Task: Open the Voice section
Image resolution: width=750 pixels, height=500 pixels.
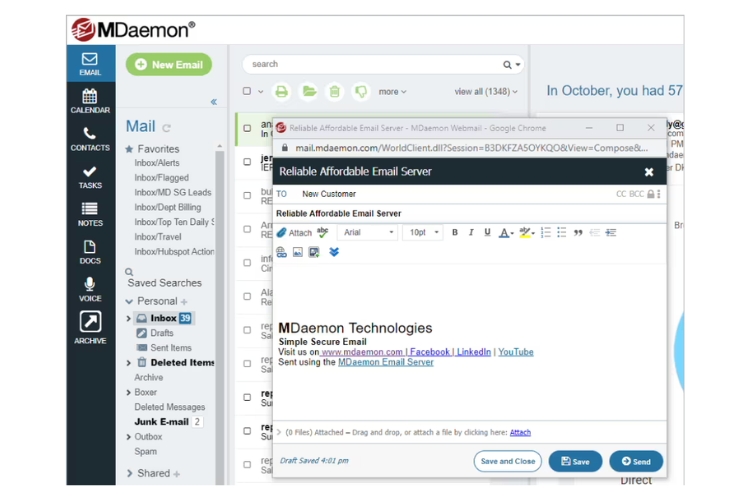Action: (90, 289)
